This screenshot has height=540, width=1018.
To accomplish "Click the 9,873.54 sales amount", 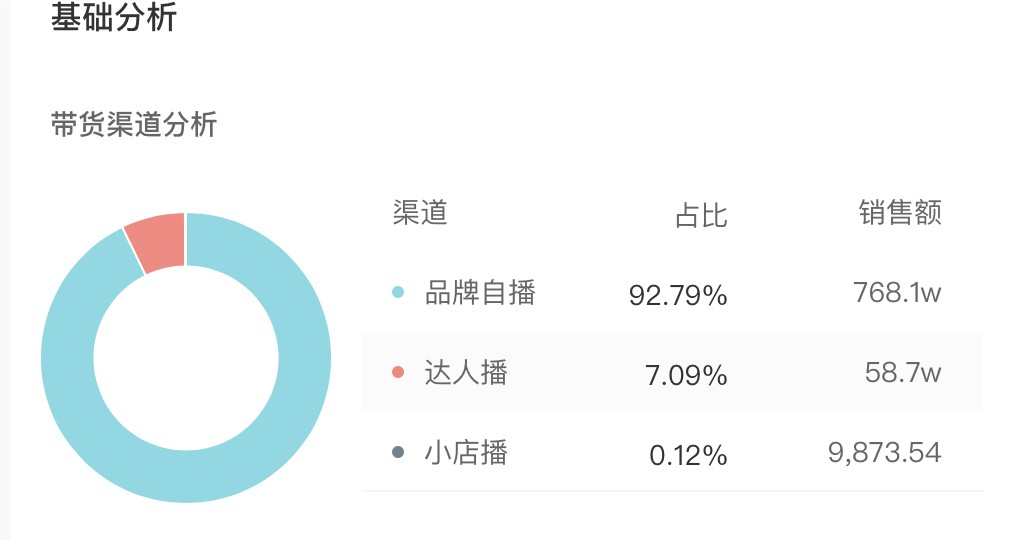I will pyautogui.click(x=884, y=452).
